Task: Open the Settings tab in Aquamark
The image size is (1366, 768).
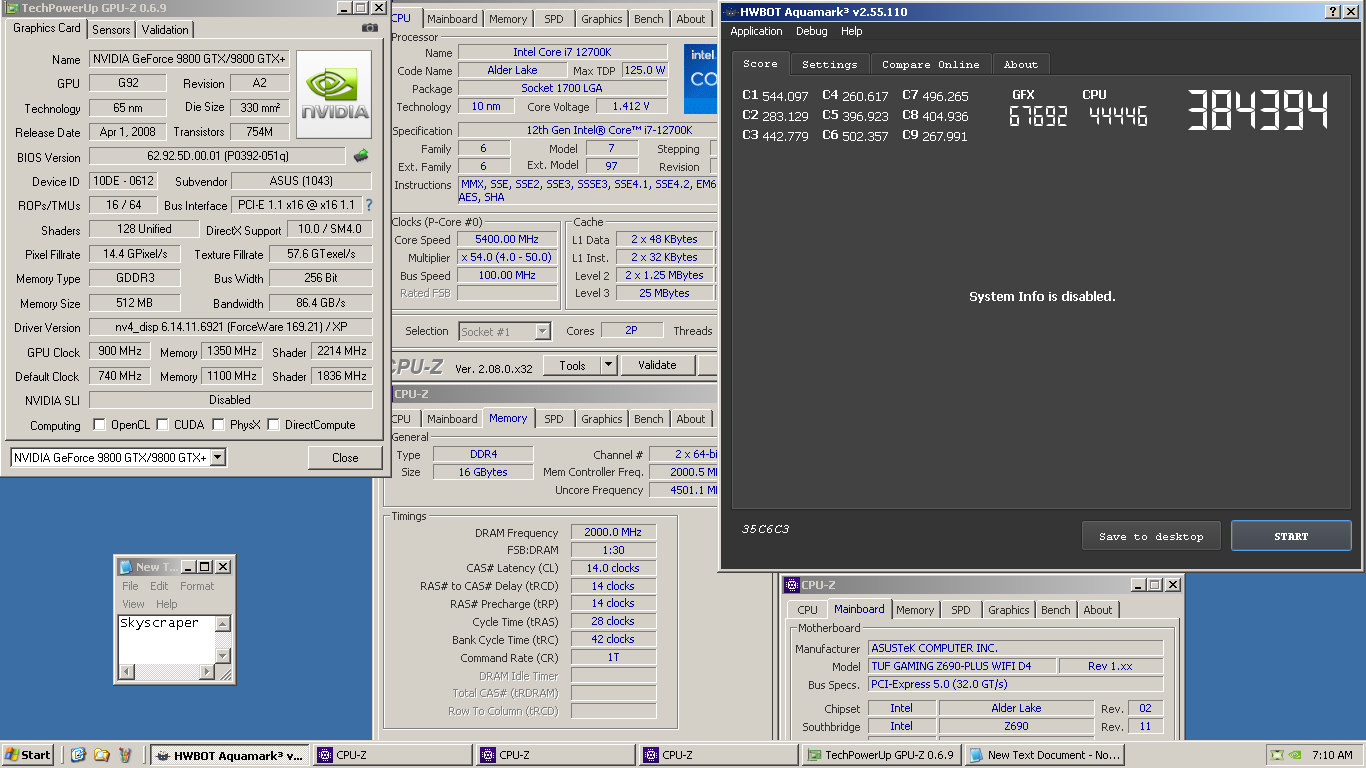Action: coord(829,64)
